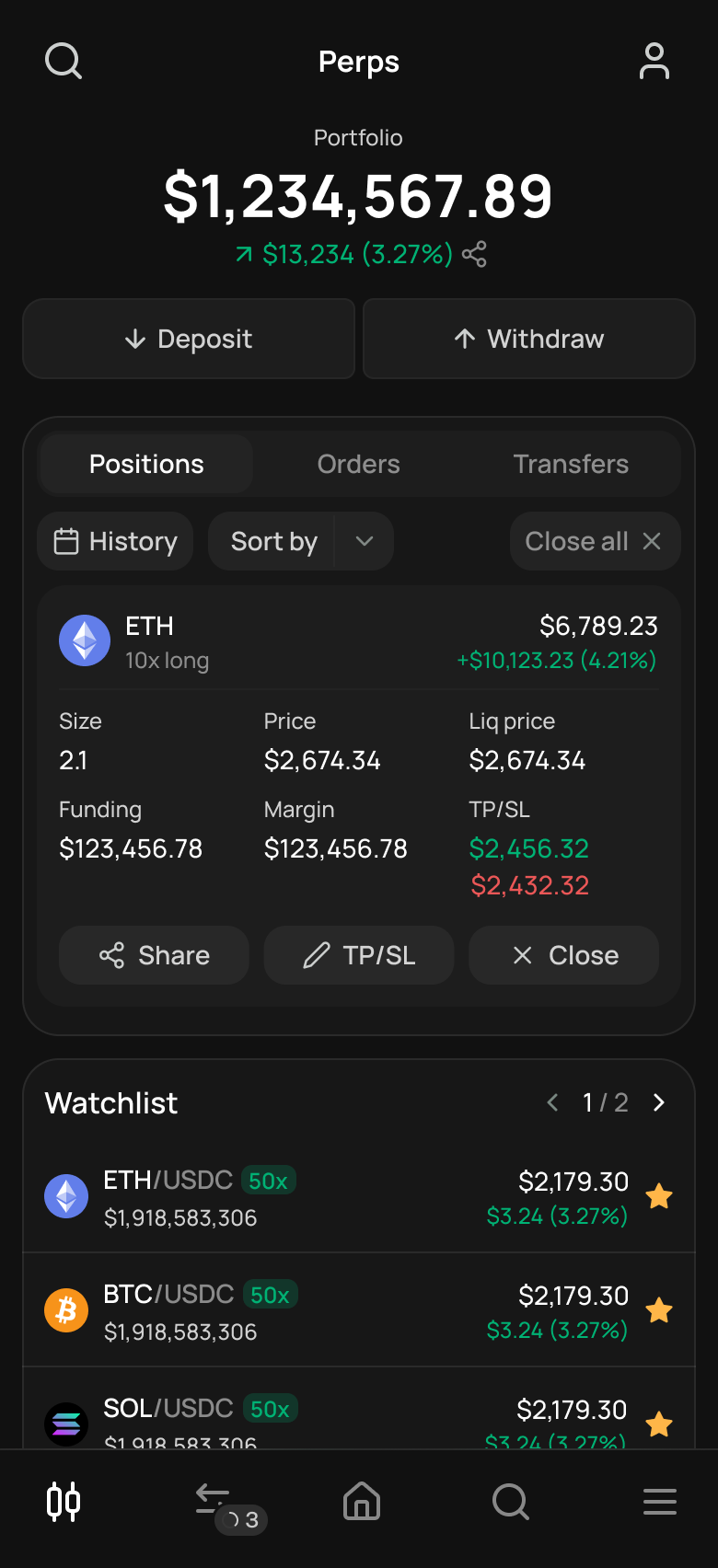The image size is (718, 1568).
Task: Unfavorite ETH/USDC star in watchlist
Action: [x=659, y=1196]
